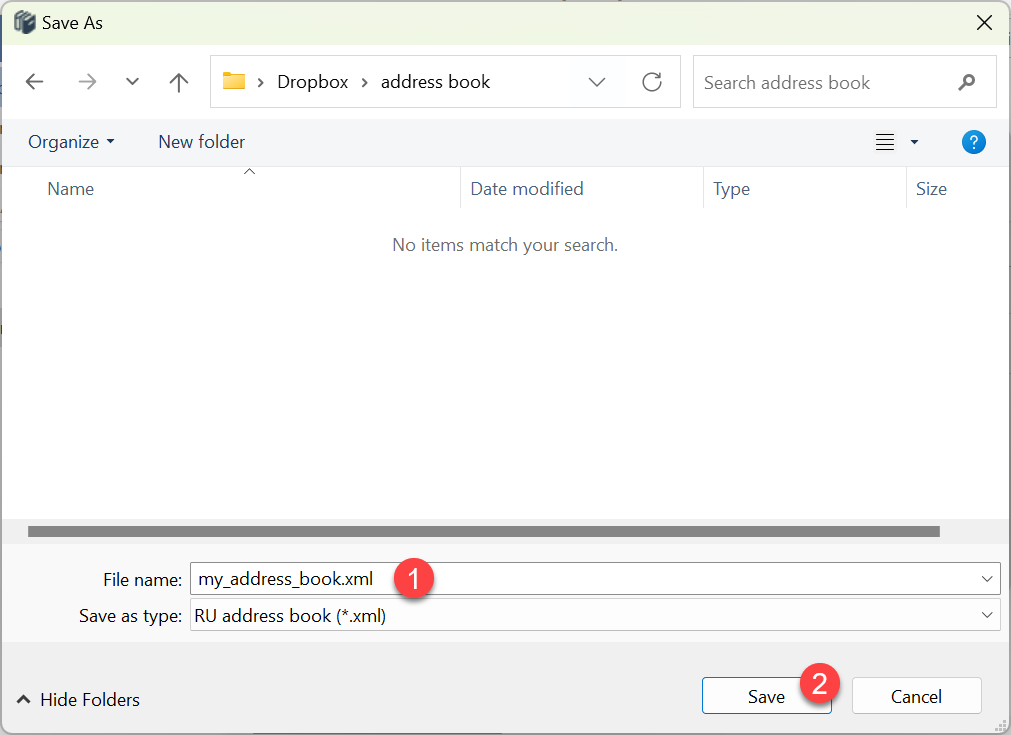This screenshot has width=1011, height=735.
Task: Open the Organize menu
Action: [71, 142]
